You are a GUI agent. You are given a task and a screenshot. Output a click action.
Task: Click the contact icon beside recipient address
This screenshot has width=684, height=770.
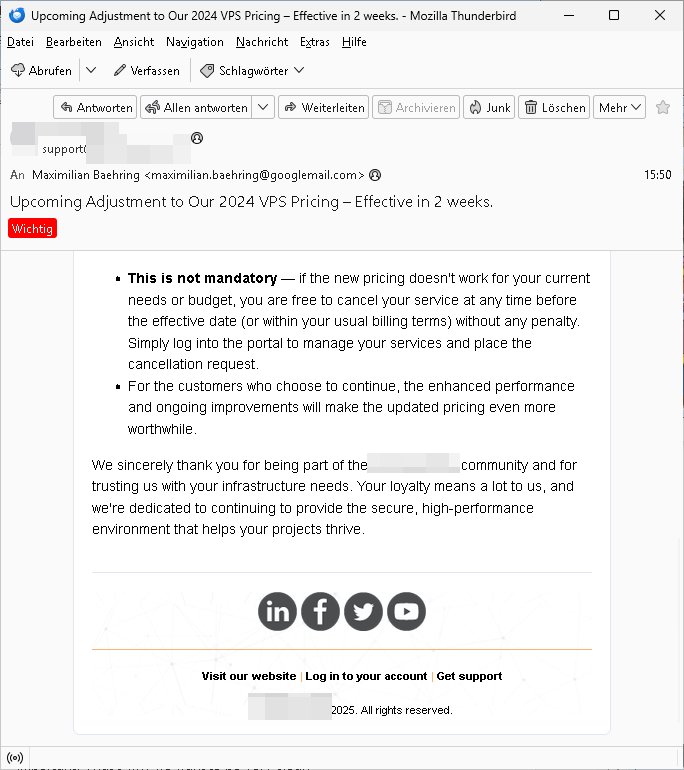point(375,175)
